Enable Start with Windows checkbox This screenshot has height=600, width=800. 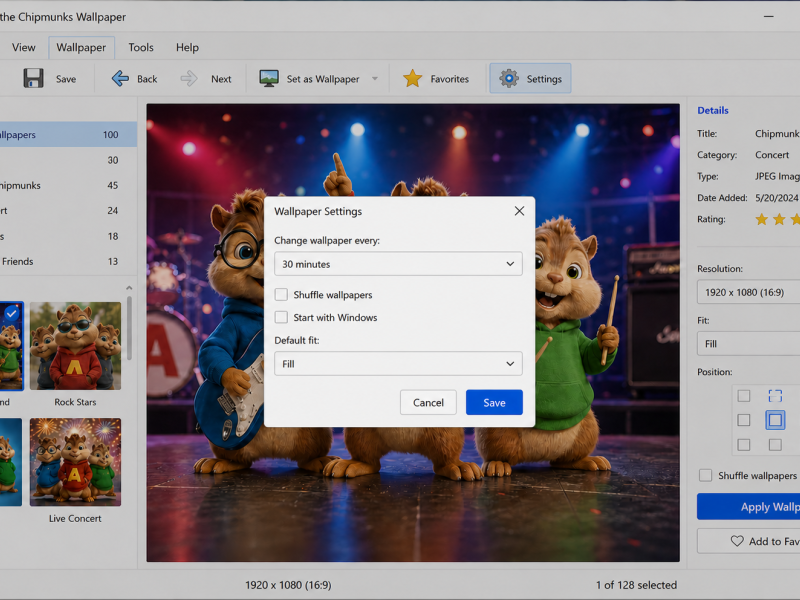(281, 317)
